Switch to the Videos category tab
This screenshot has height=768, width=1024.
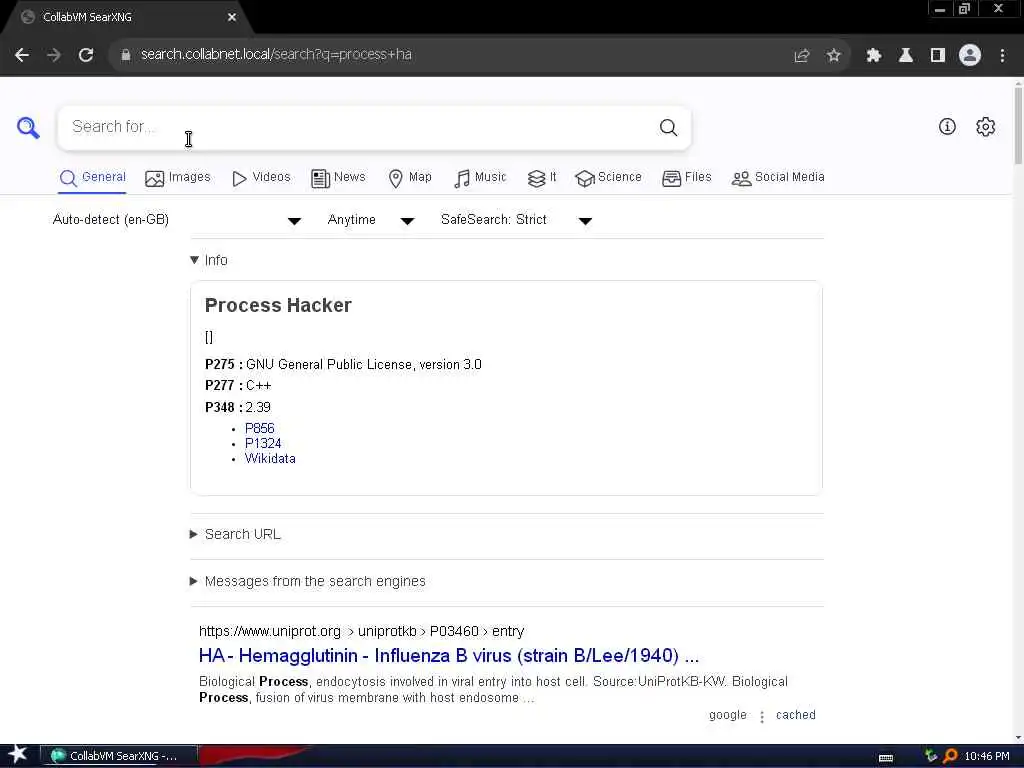click(261, 178)
